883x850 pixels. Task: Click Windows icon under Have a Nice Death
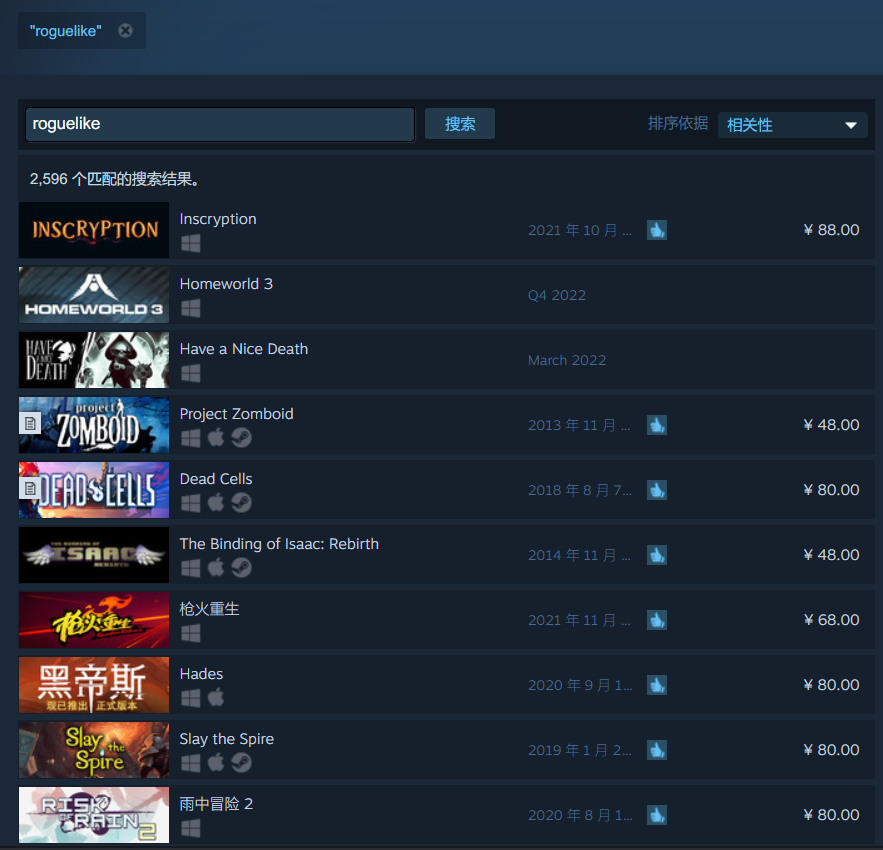click(x=191, y=373)
